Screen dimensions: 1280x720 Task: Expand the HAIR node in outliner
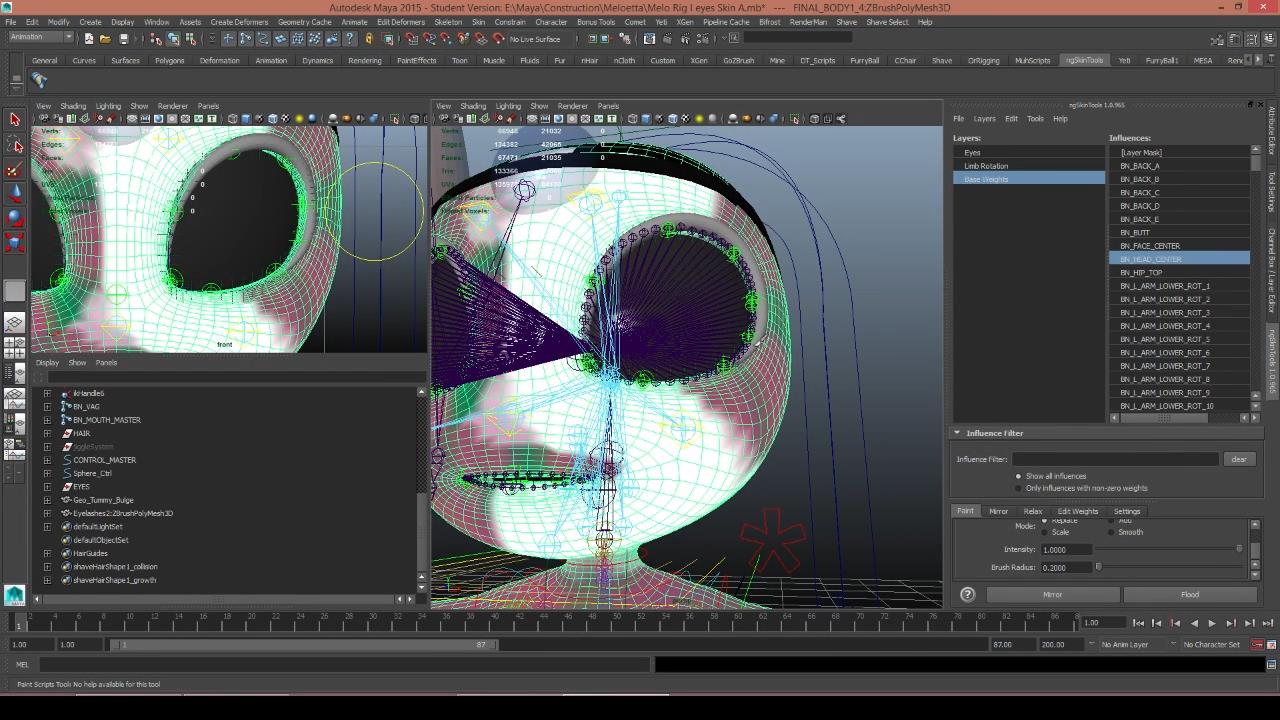coord(47,433)
